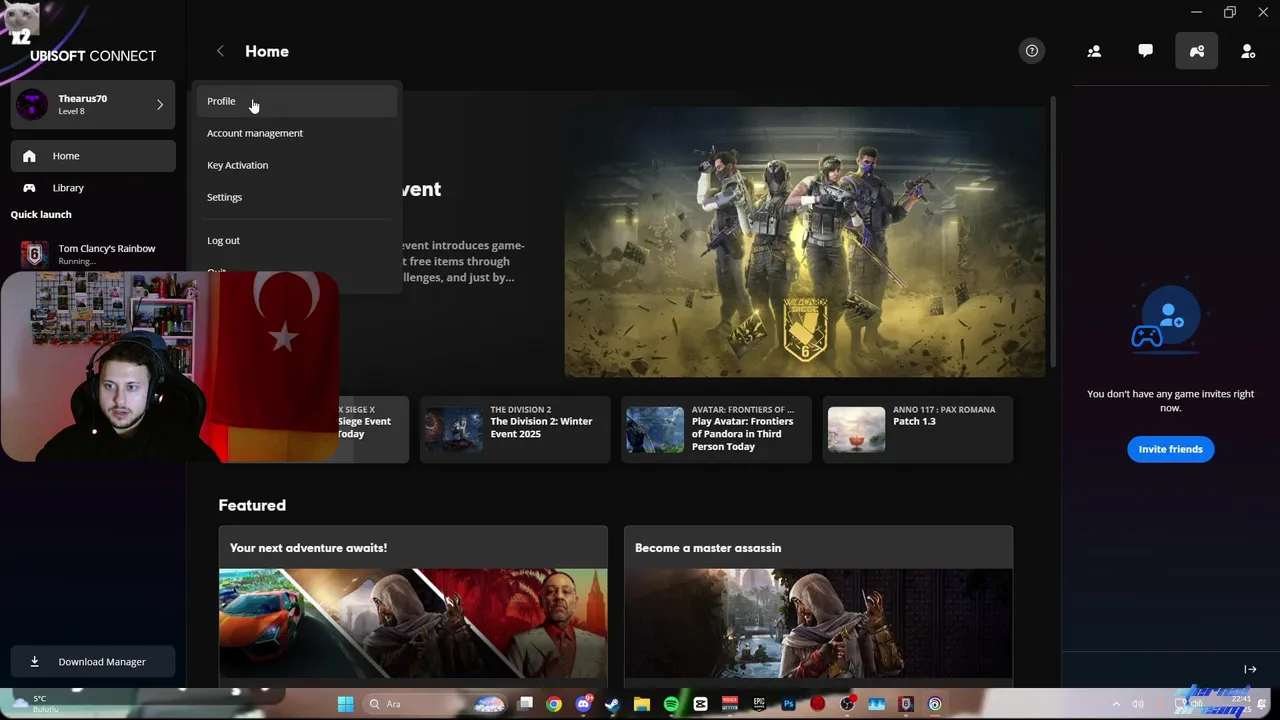
Task: Click the Library controller icon
Action: coord(29,188)
